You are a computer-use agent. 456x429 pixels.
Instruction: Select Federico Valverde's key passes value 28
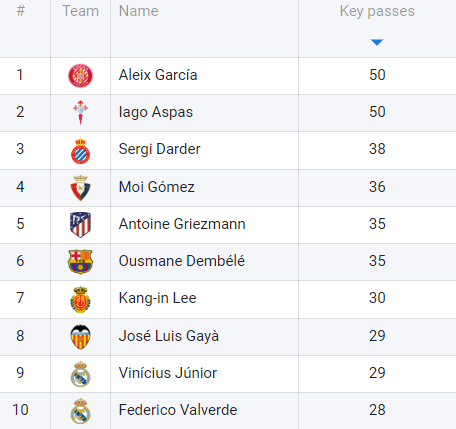(x=377, y=410)
